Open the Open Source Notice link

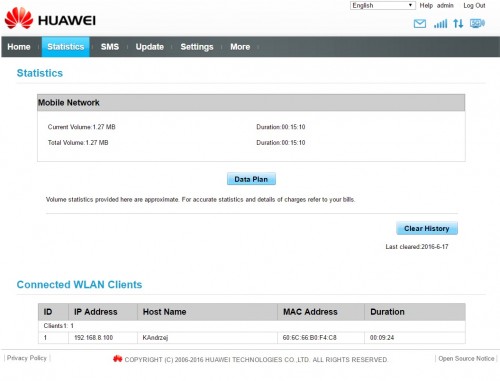pos(466,359)
